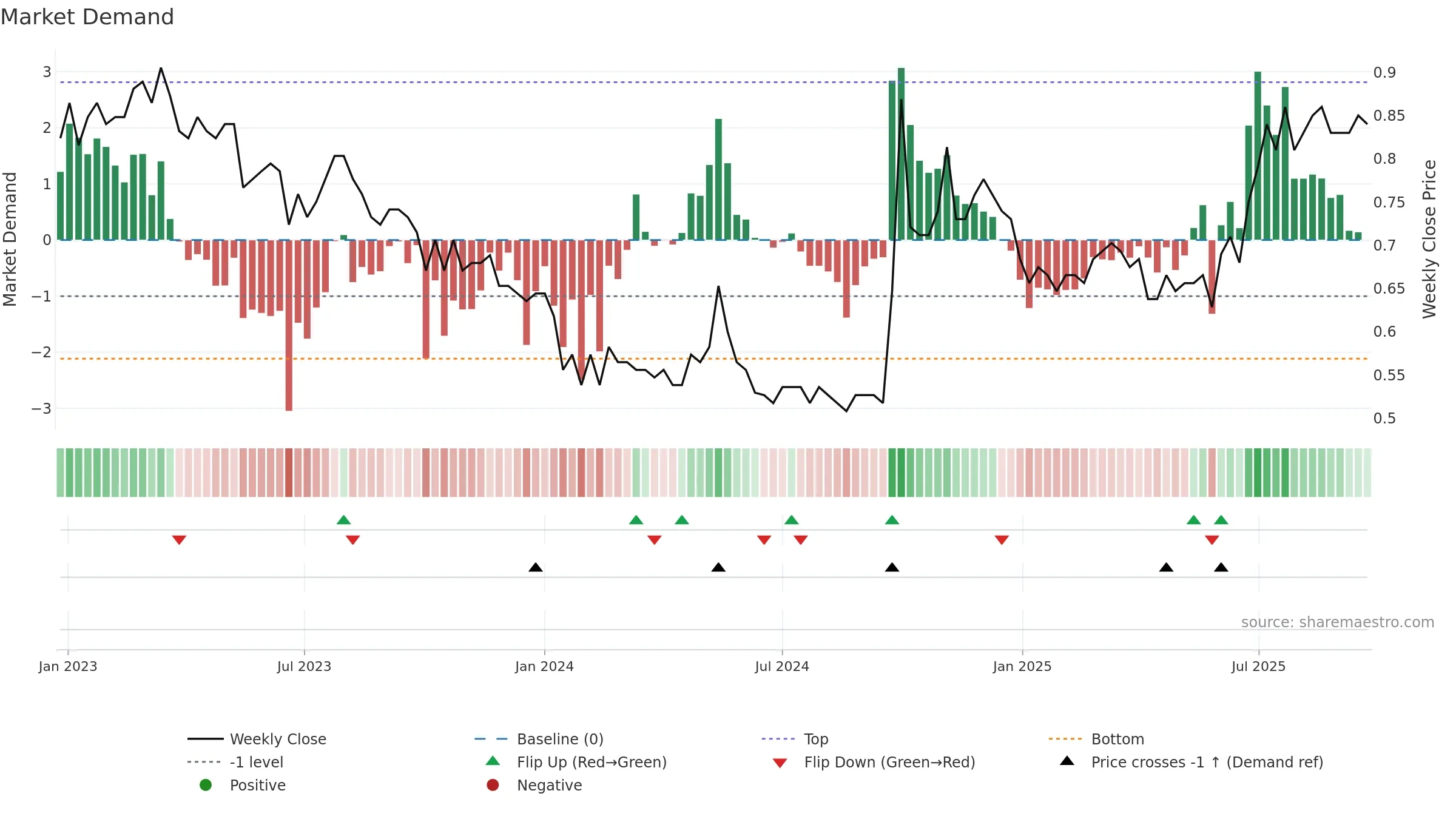Select the green flip-up marker in September 2024
1456x819 pixels.
[892, 520]
